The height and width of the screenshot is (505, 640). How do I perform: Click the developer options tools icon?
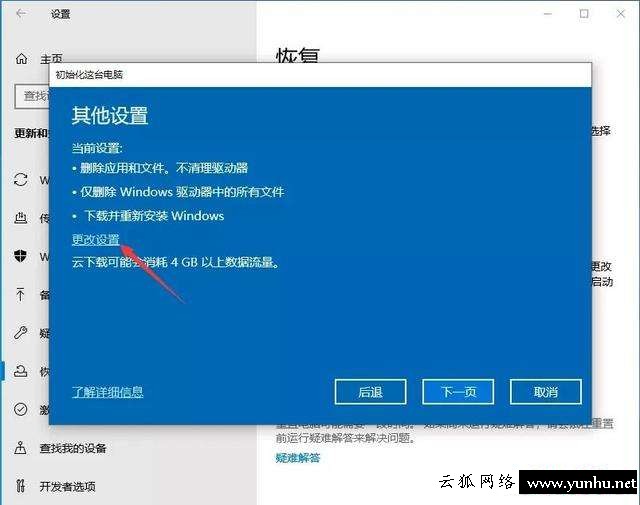[x=20, y=486]
